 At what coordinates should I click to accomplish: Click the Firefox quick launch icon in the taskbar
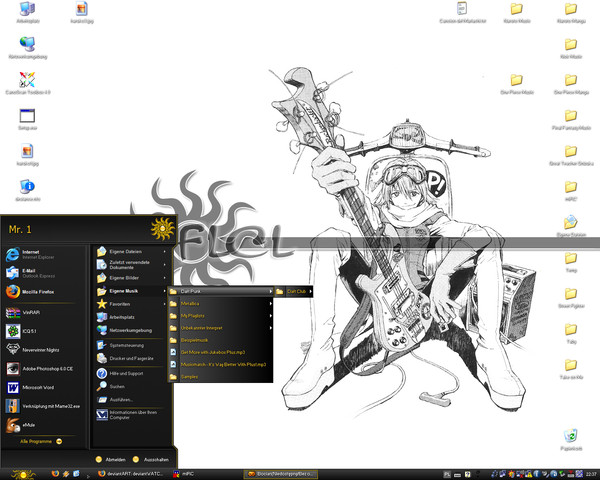(x=55, y=474)
